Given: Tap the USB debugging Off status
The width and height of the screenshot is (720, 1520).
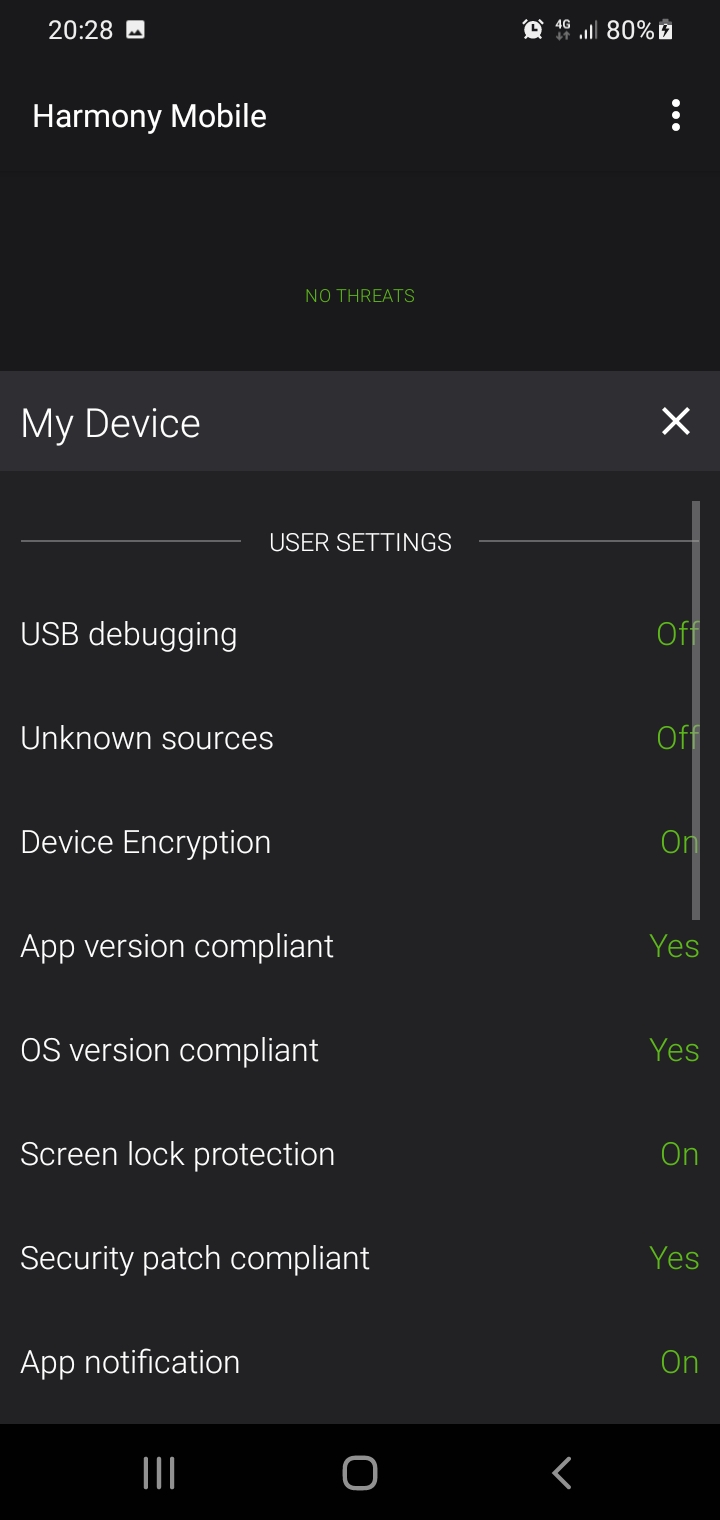Looking at the screenshot, I should 676,634.
